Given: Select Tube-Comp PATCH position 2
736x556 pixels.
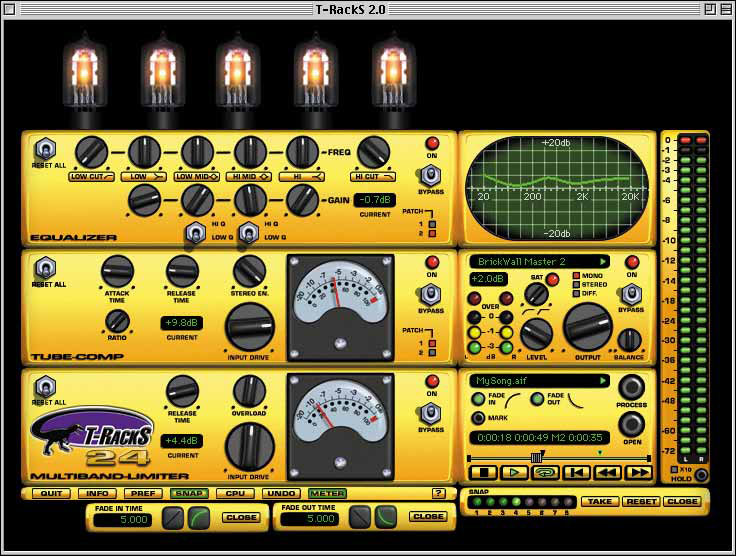Looking at the screenshot, I should coord(432,352).
